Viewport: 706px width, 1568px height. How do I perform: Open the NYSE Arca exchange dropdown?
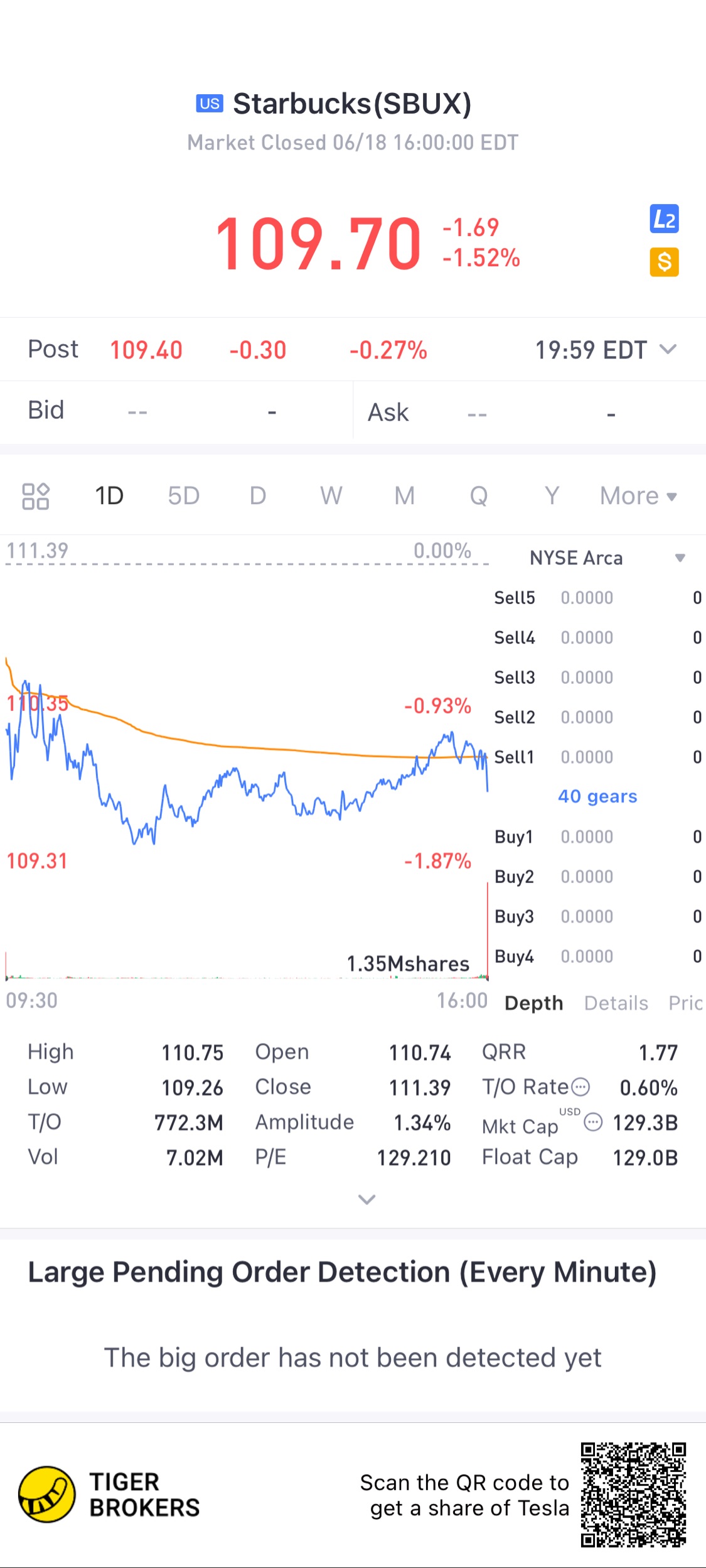680,558
